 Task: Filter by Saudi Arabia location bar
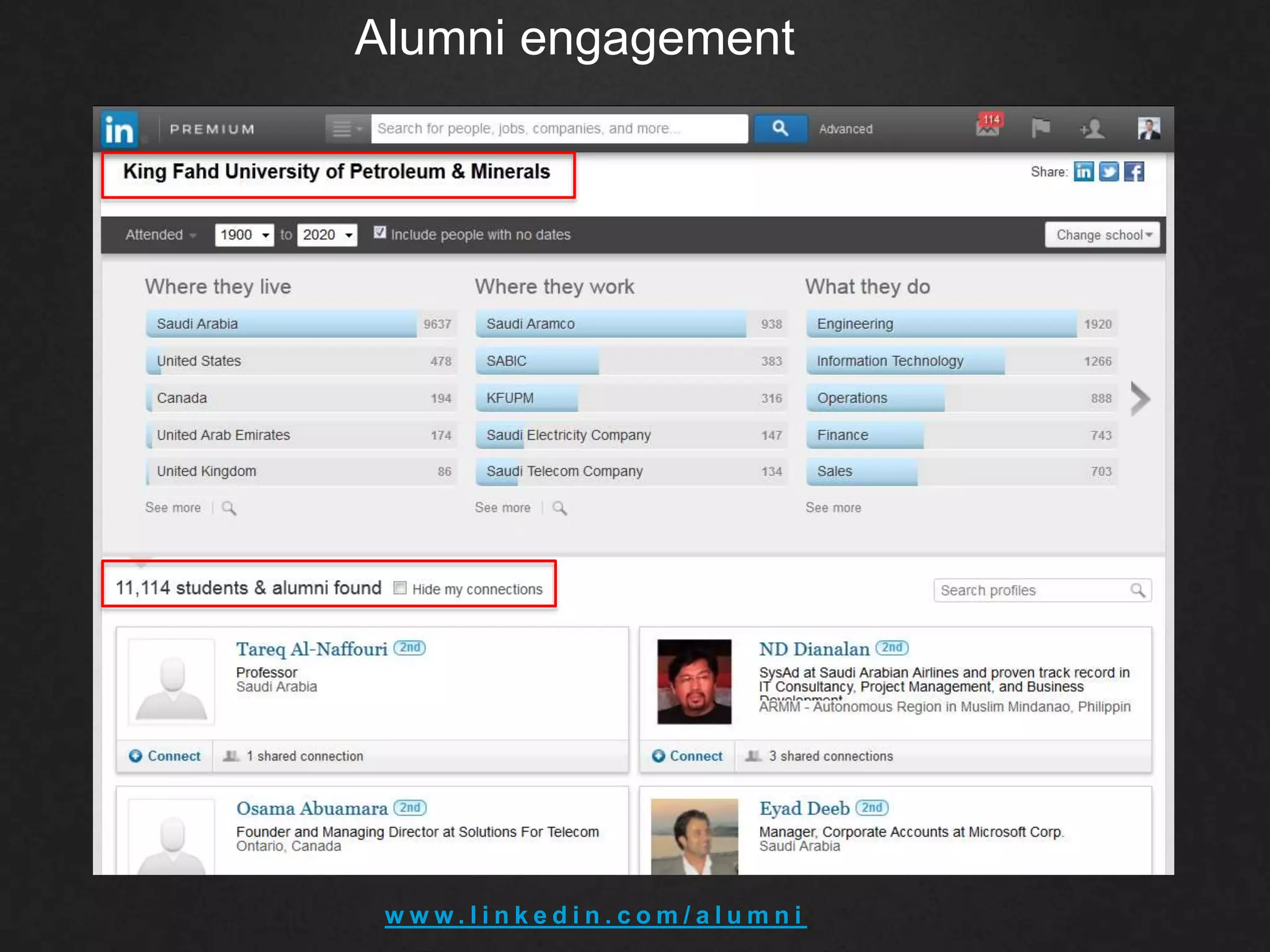coord(301,324)
